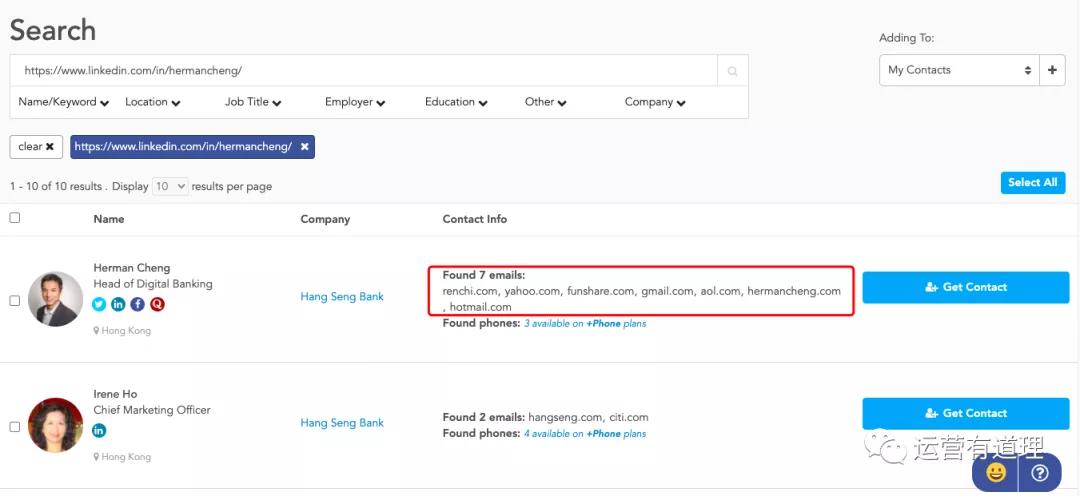Expand the Name/Keyword filter dropdown

click(64, 102)
